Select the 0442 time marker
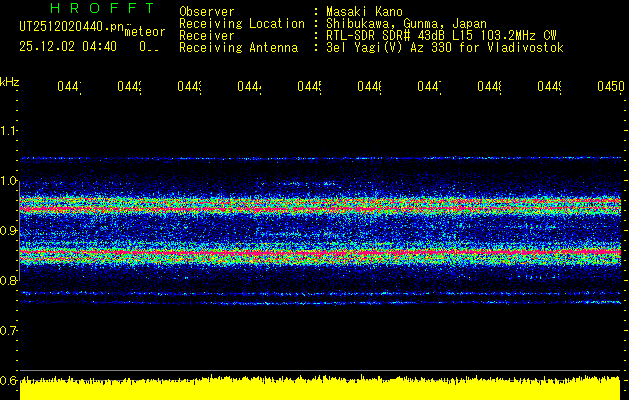This screenshot has height=400, width=629. point(129,86)
